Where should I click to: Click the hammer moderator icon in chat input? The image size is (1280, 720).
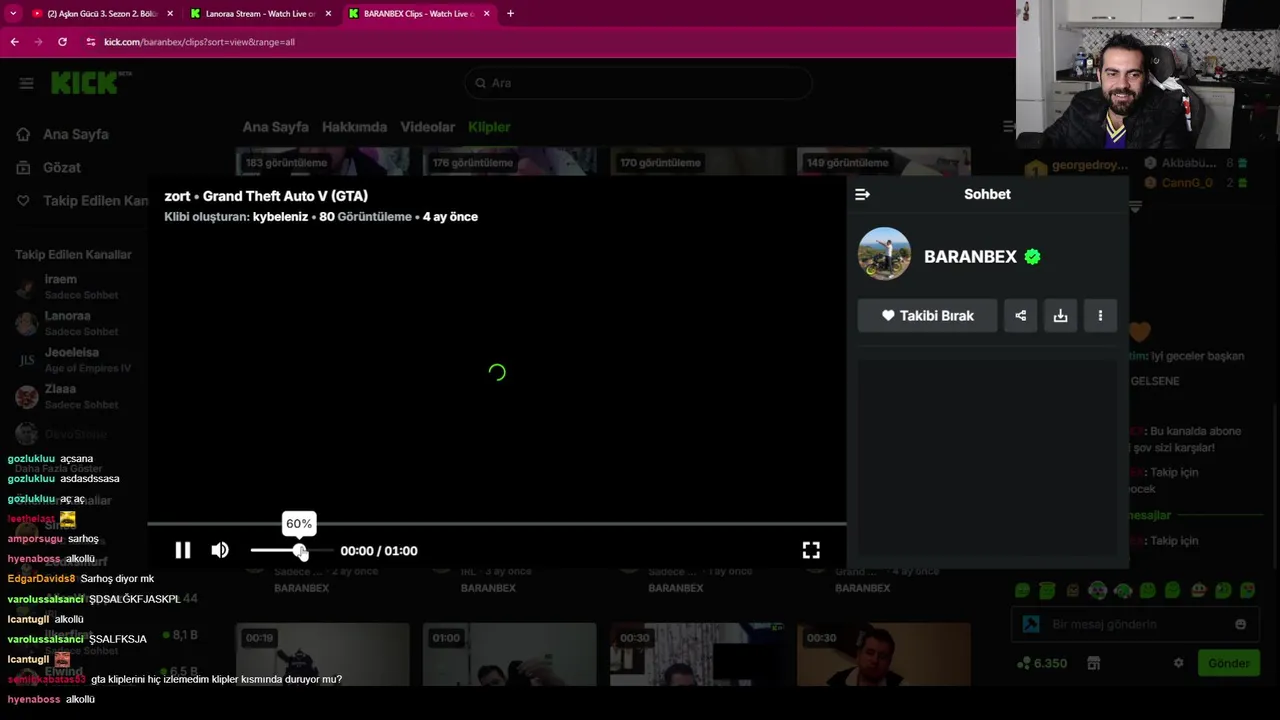coord(1031,624)
